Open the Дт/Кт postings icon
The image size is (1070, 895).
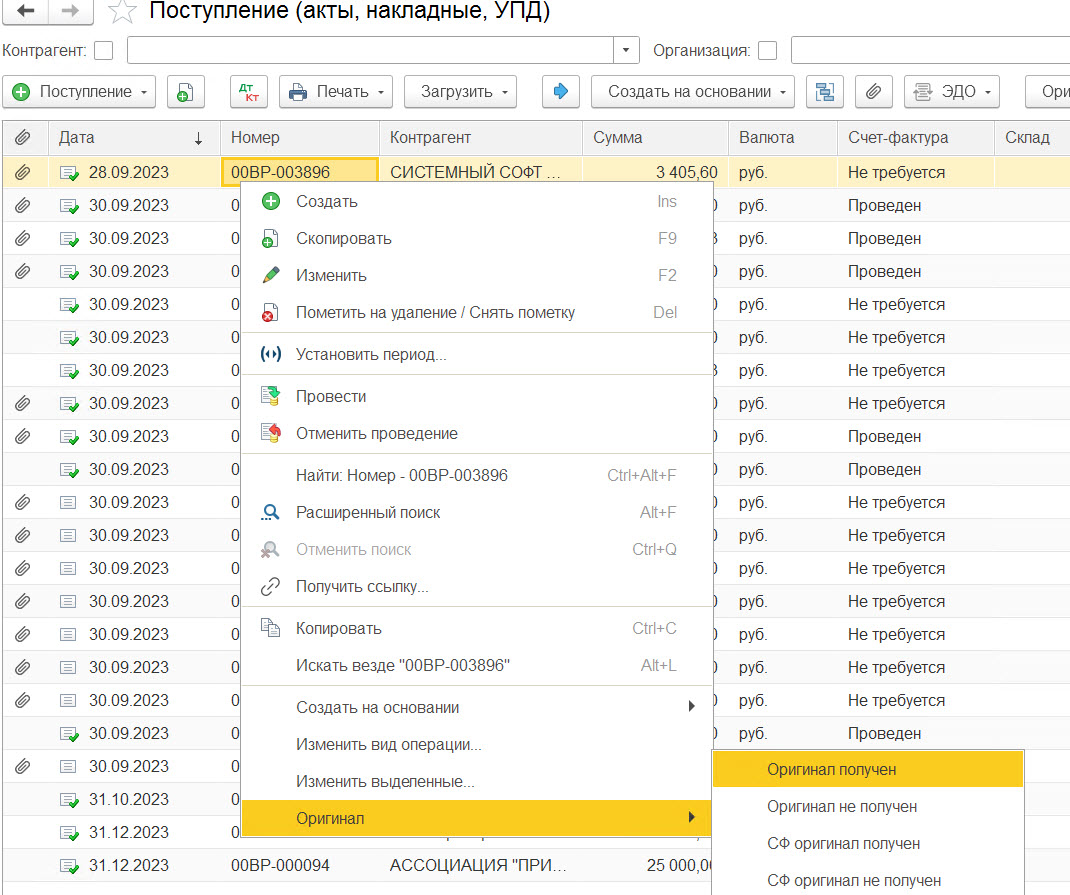point(248,92)
